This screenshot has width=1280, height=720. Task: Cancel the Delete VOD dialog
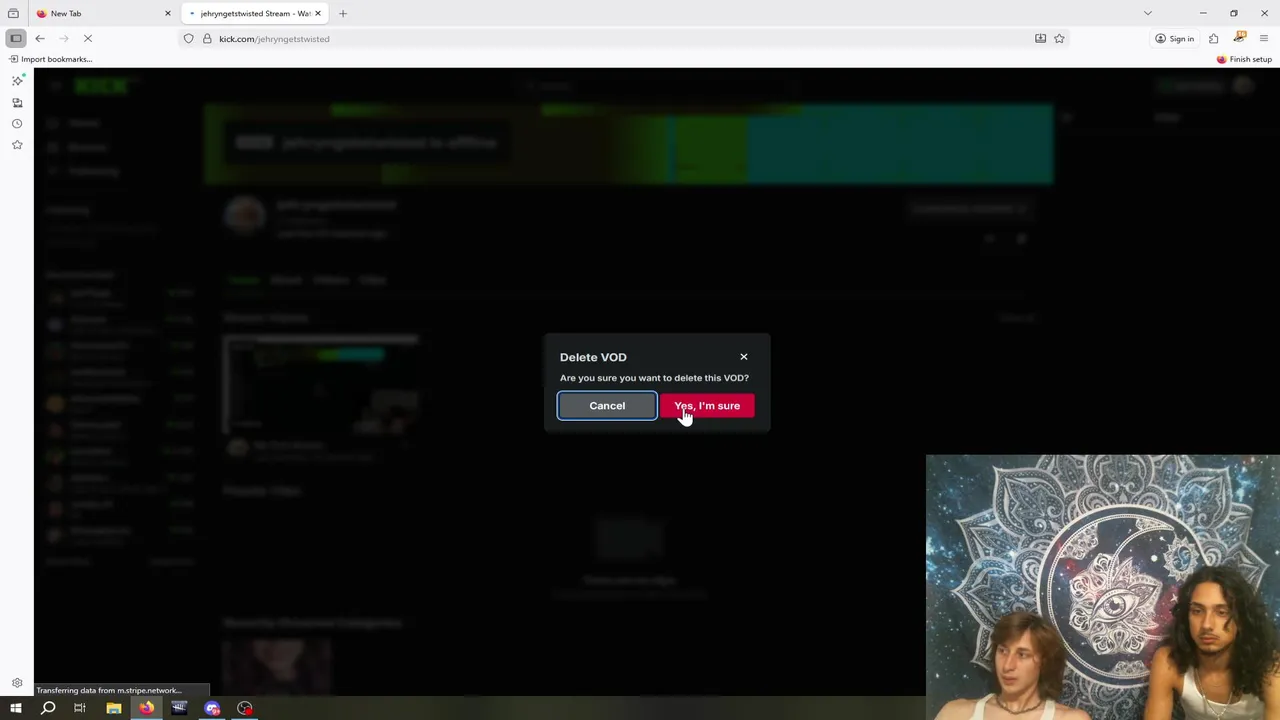point(607,406)
